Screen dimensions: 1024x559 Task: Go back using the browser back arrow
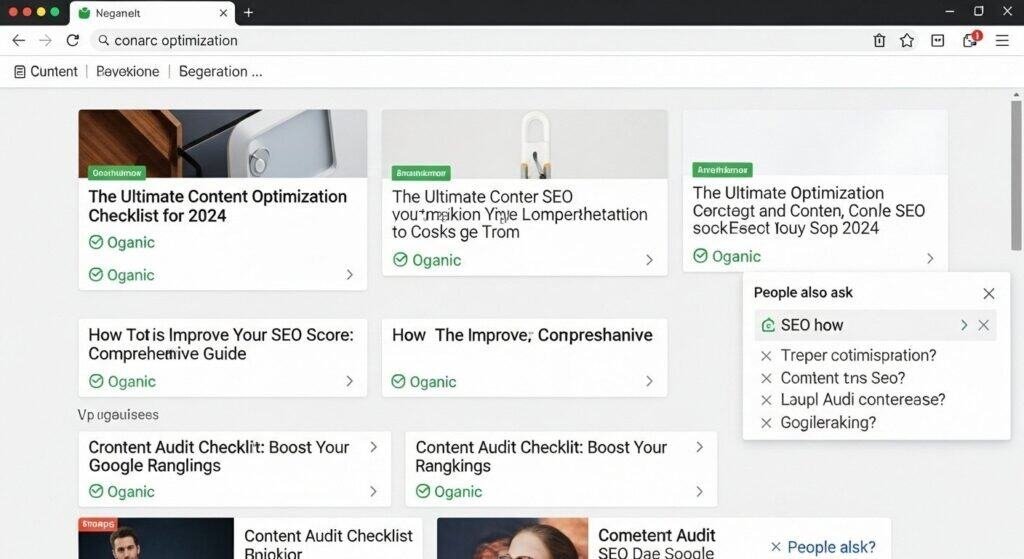click(x=18, y=40)
